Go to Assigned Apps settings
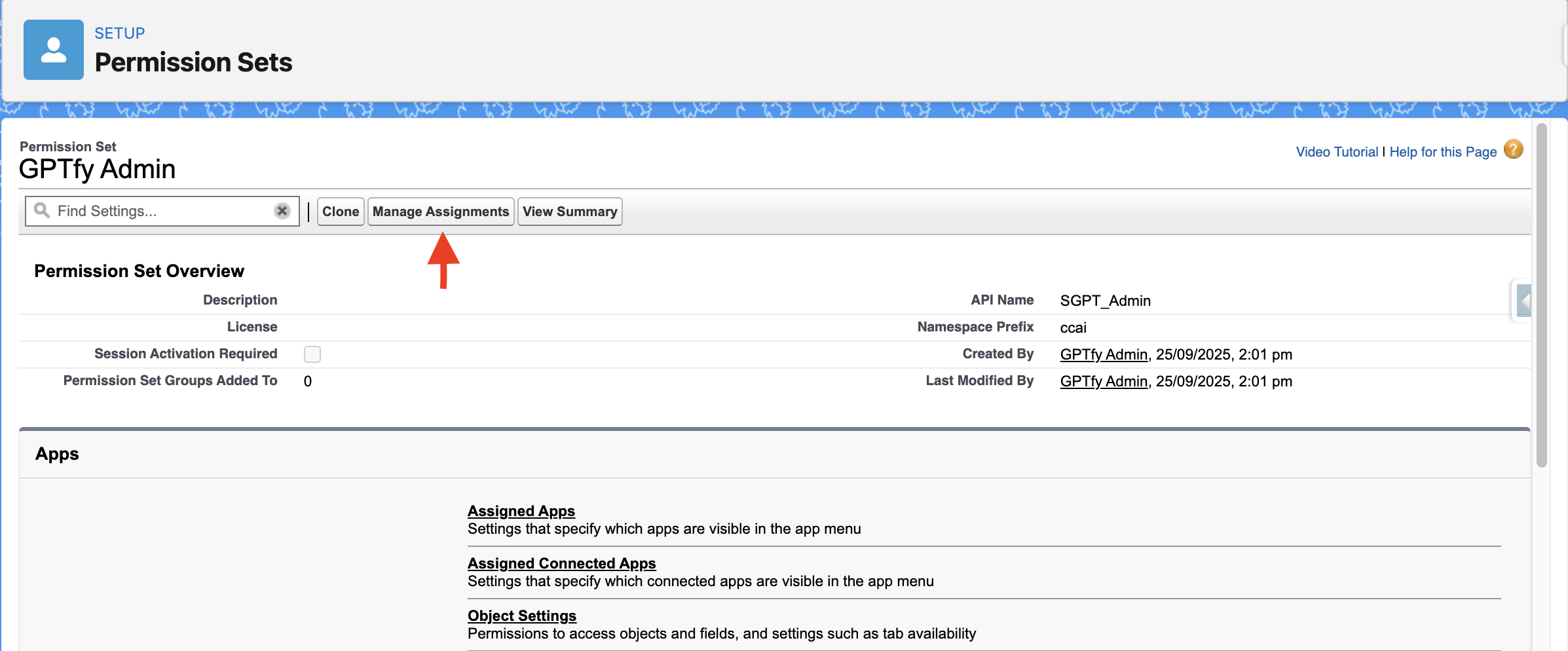Viewport: 1568px width, 651px height. (x=521, y=511)
